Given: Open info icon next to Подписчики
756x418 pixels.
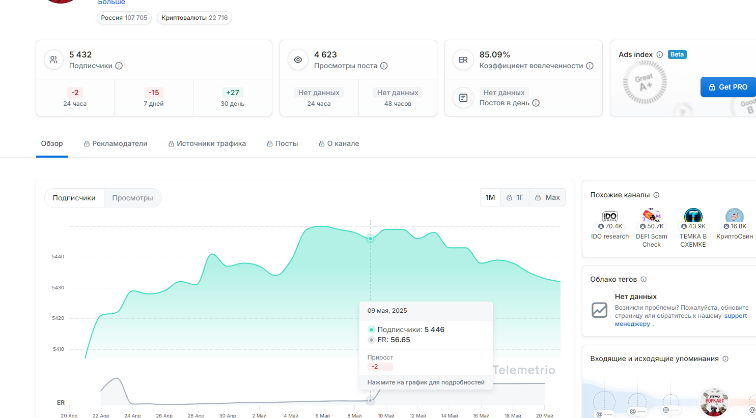Looking at the screenshot, I should click(x=118, y=66).
